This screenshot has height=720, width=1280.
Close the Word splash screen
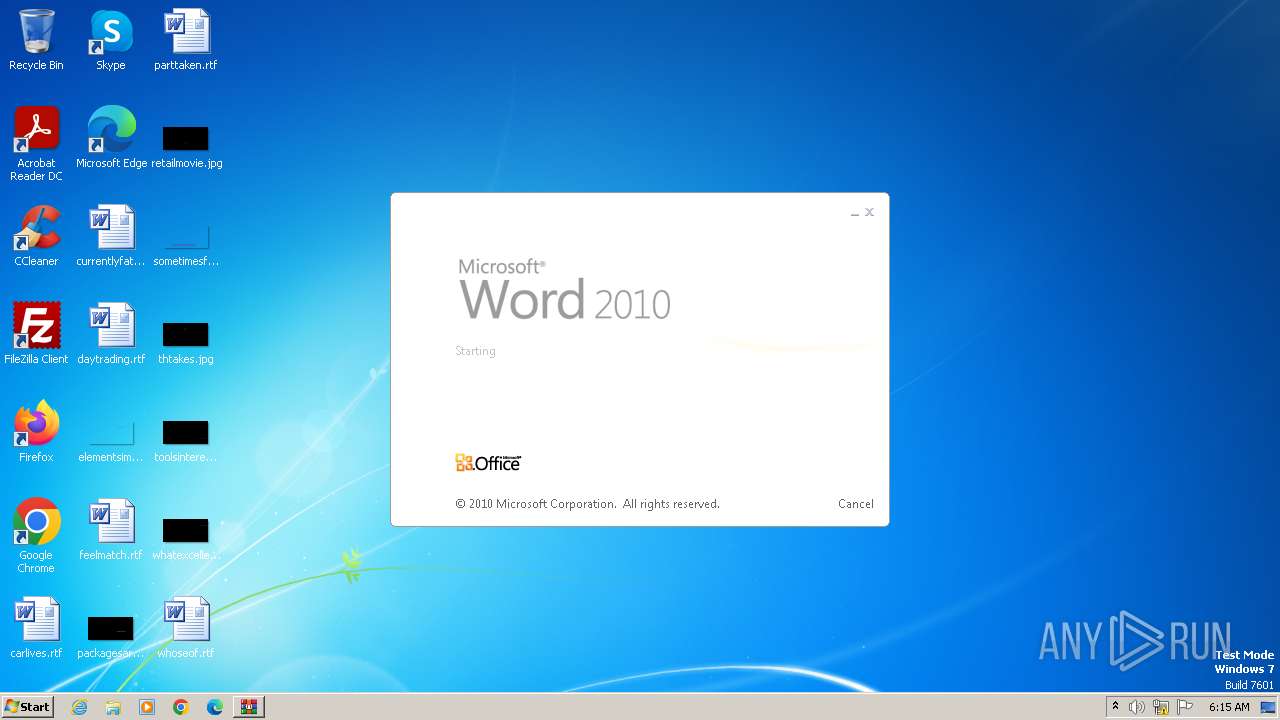pyautogui.click(x=869, y=212)
